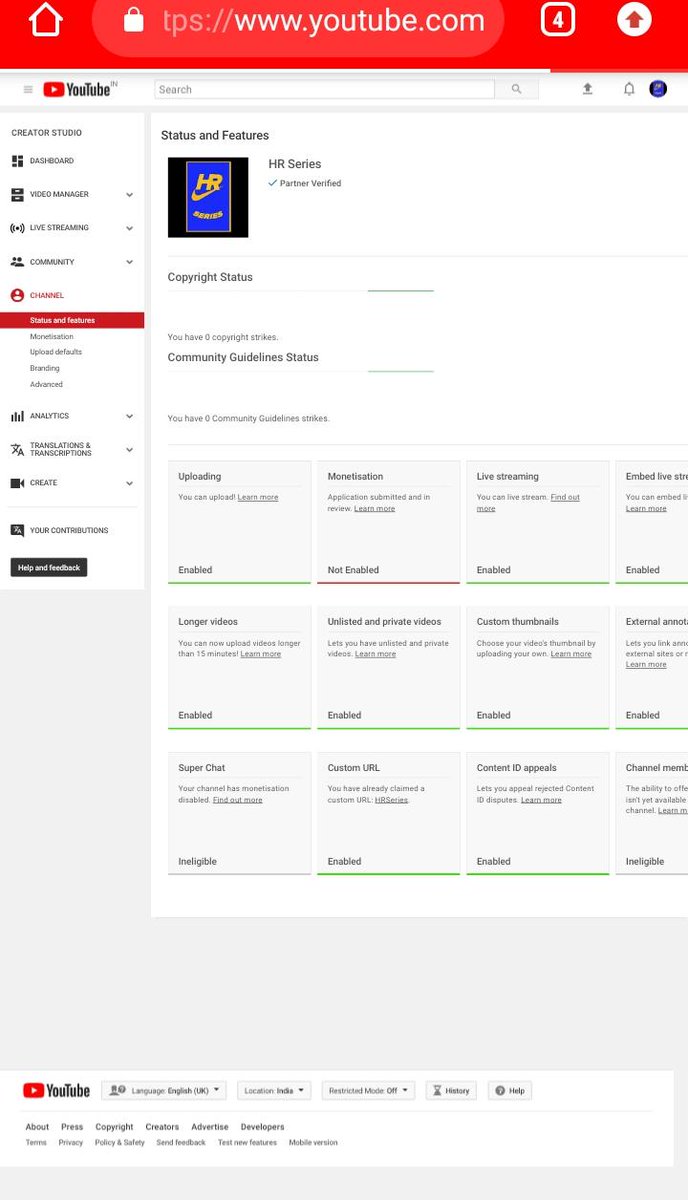Click the Community people icon
Image resolution: width=688 pixels, height=1200 pixels.
(x=17, y=262)
